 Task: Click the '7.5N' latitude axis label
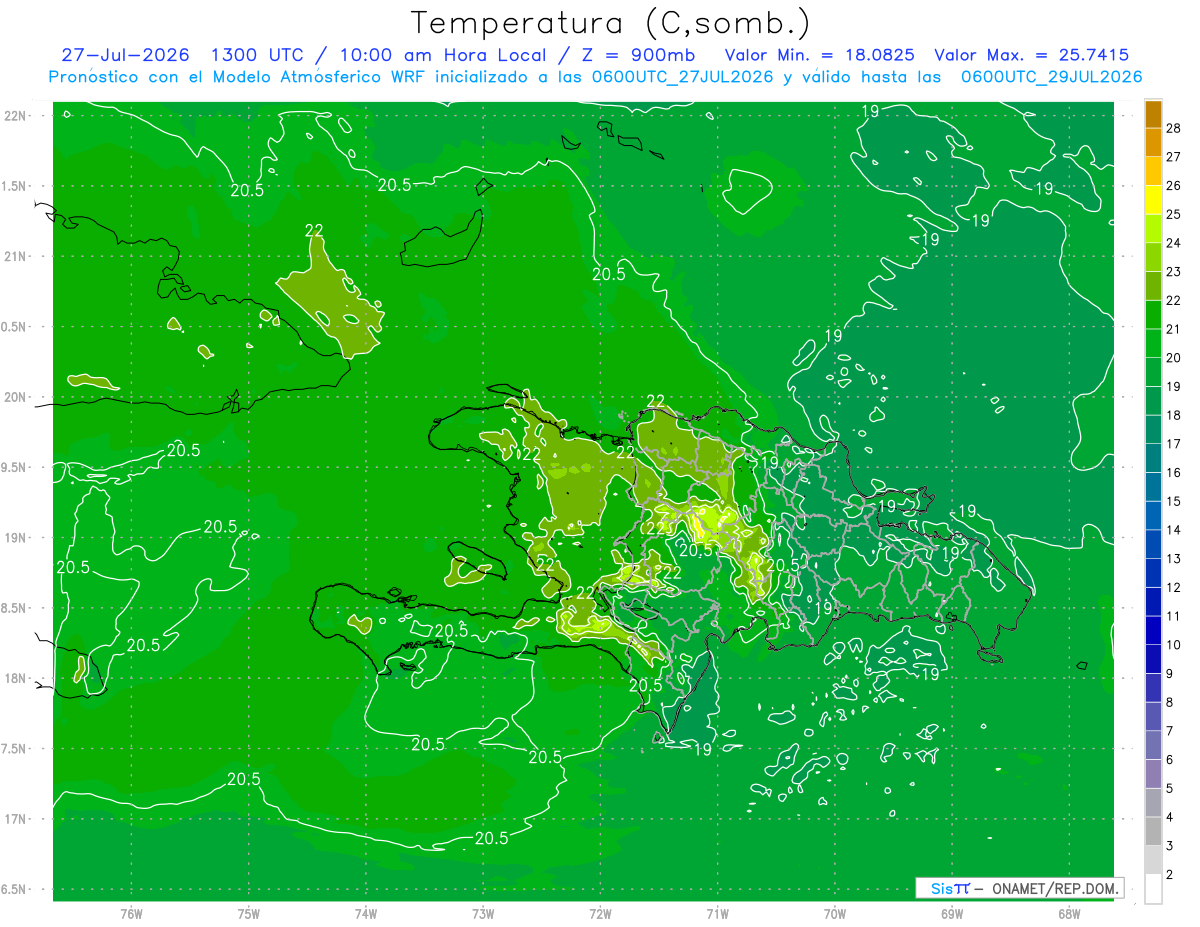[x=15, y=748]
